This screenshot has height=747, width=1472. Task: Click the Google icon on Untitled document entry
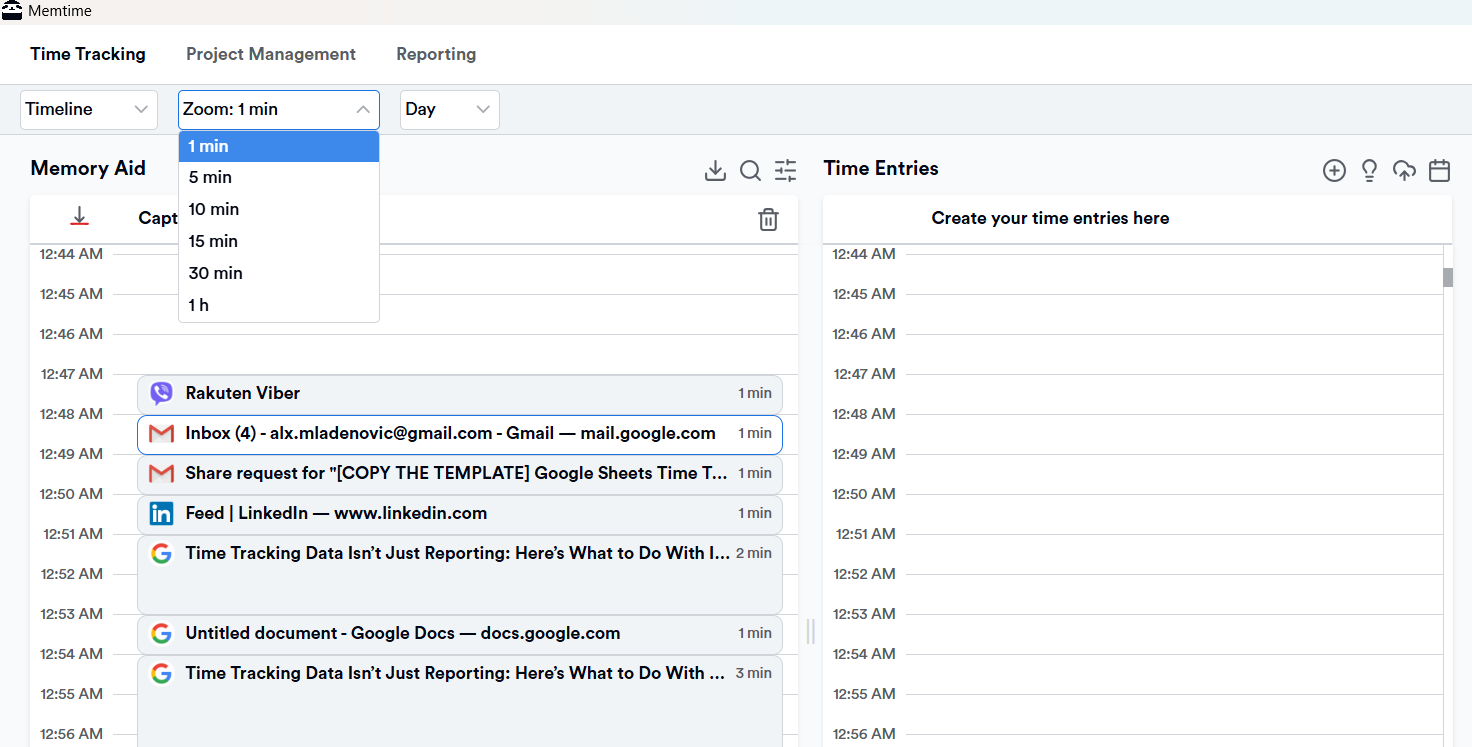[x=161, y=634]
